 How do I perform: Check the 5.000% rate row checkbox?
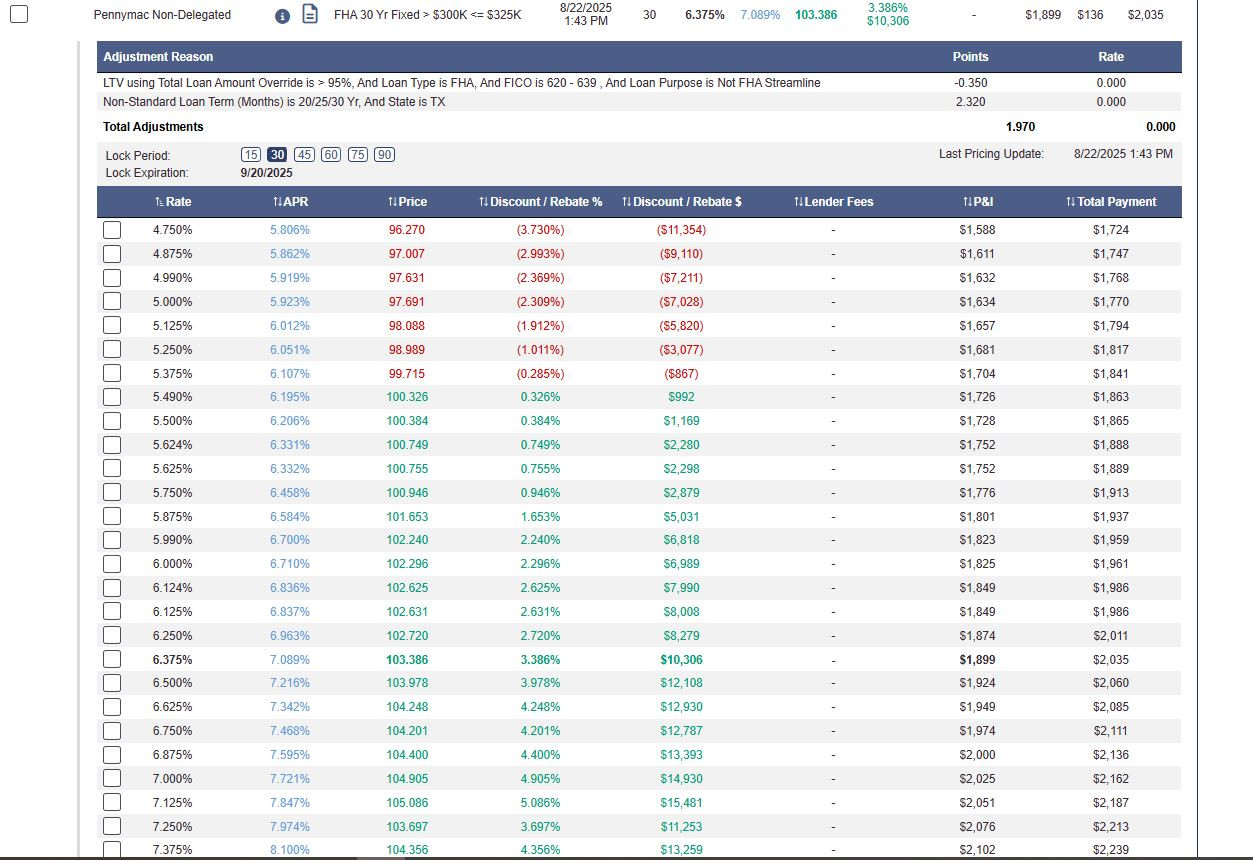[x=112, y=302]
